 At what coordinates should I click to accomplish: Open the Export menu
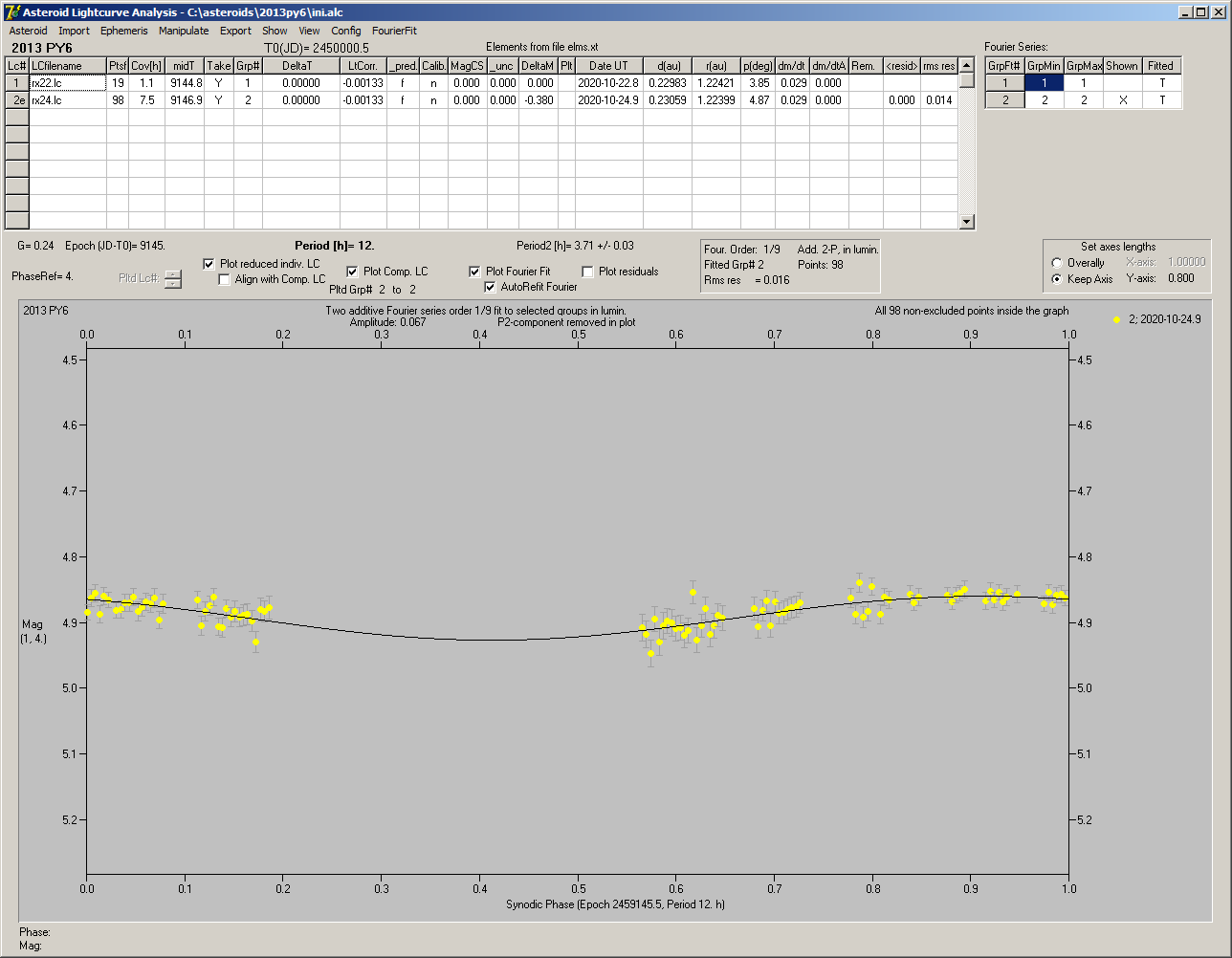235,31
